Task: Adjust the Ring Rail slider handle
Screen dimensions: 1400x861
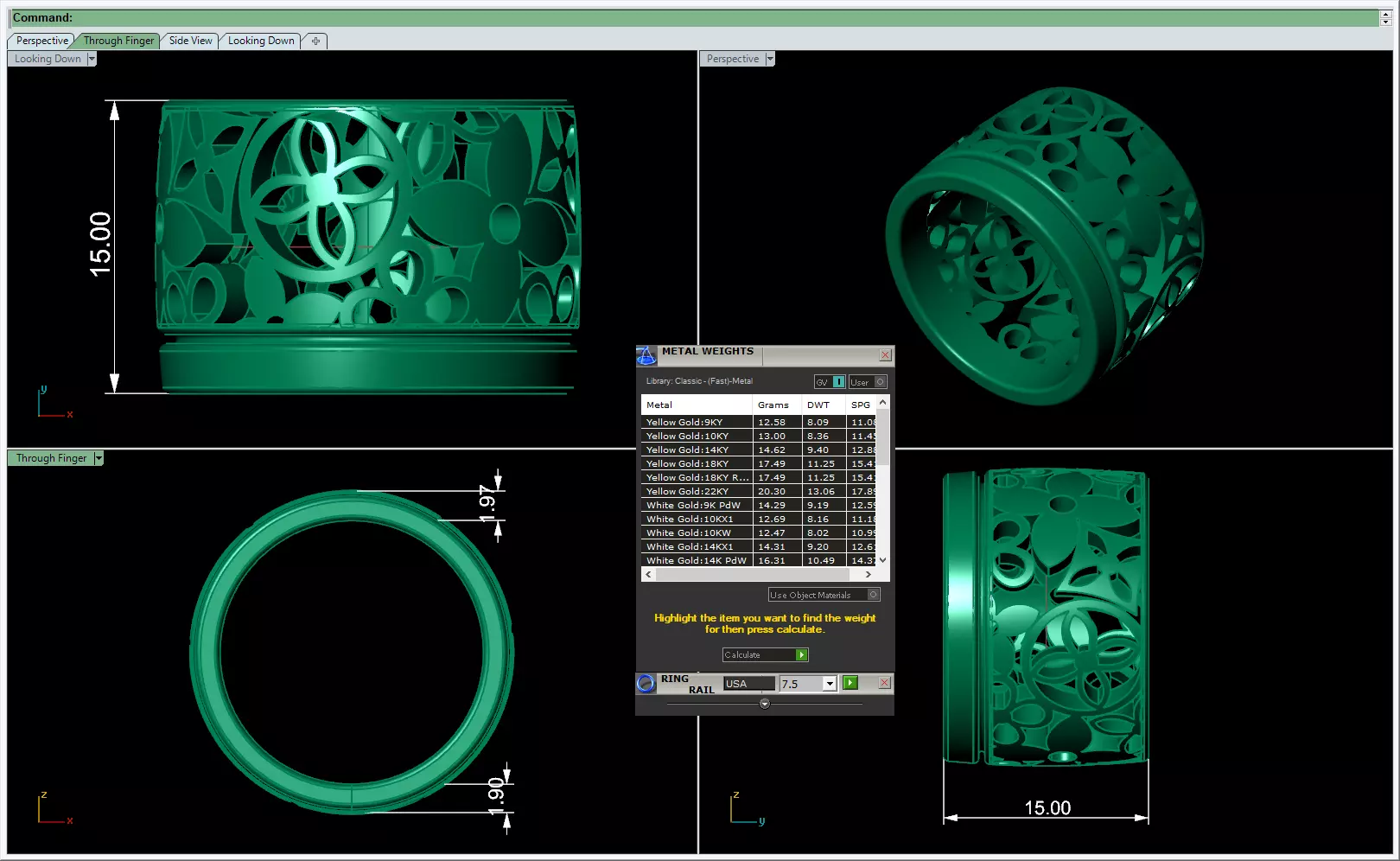Action: coord(764,704)
